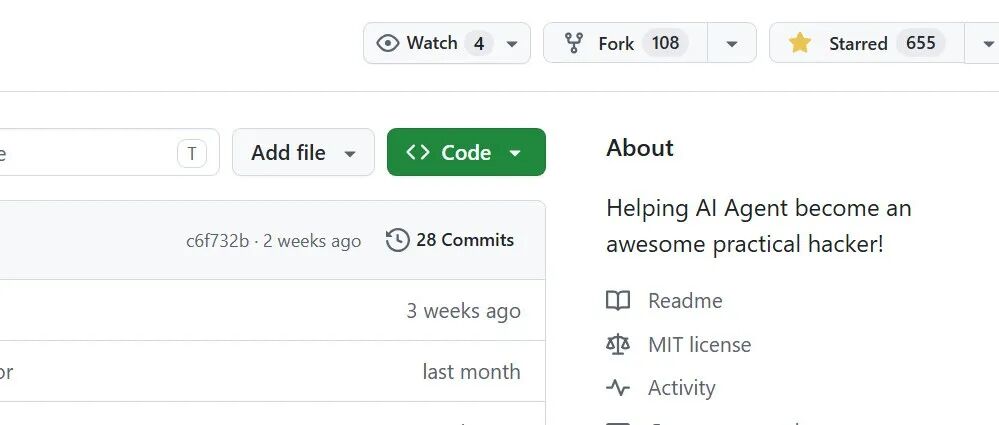Click the Readme book icon
999x425 pixels.
(618, 301)
